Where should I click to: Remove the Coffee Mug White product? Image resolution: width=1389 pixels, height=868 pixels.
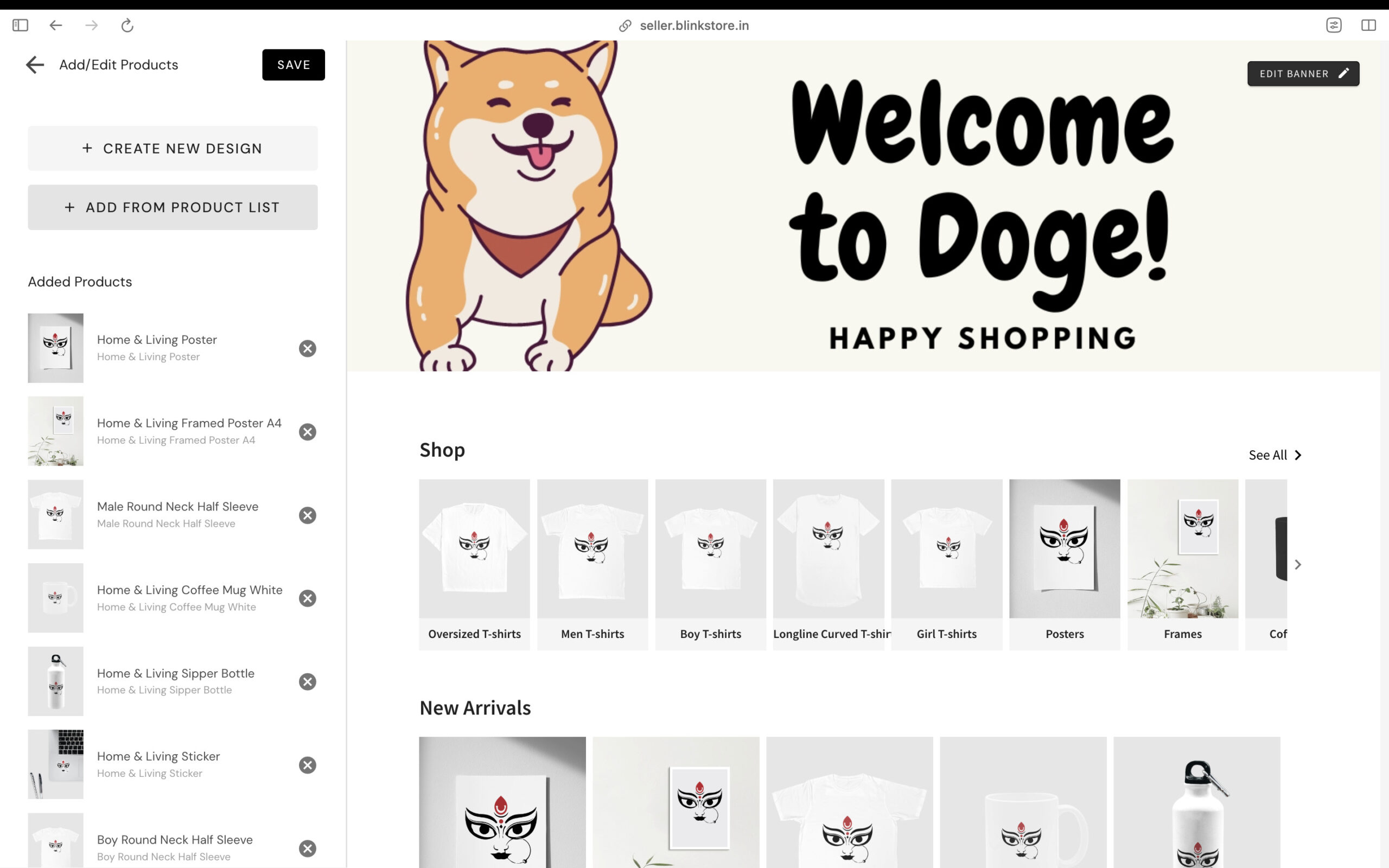308,598
